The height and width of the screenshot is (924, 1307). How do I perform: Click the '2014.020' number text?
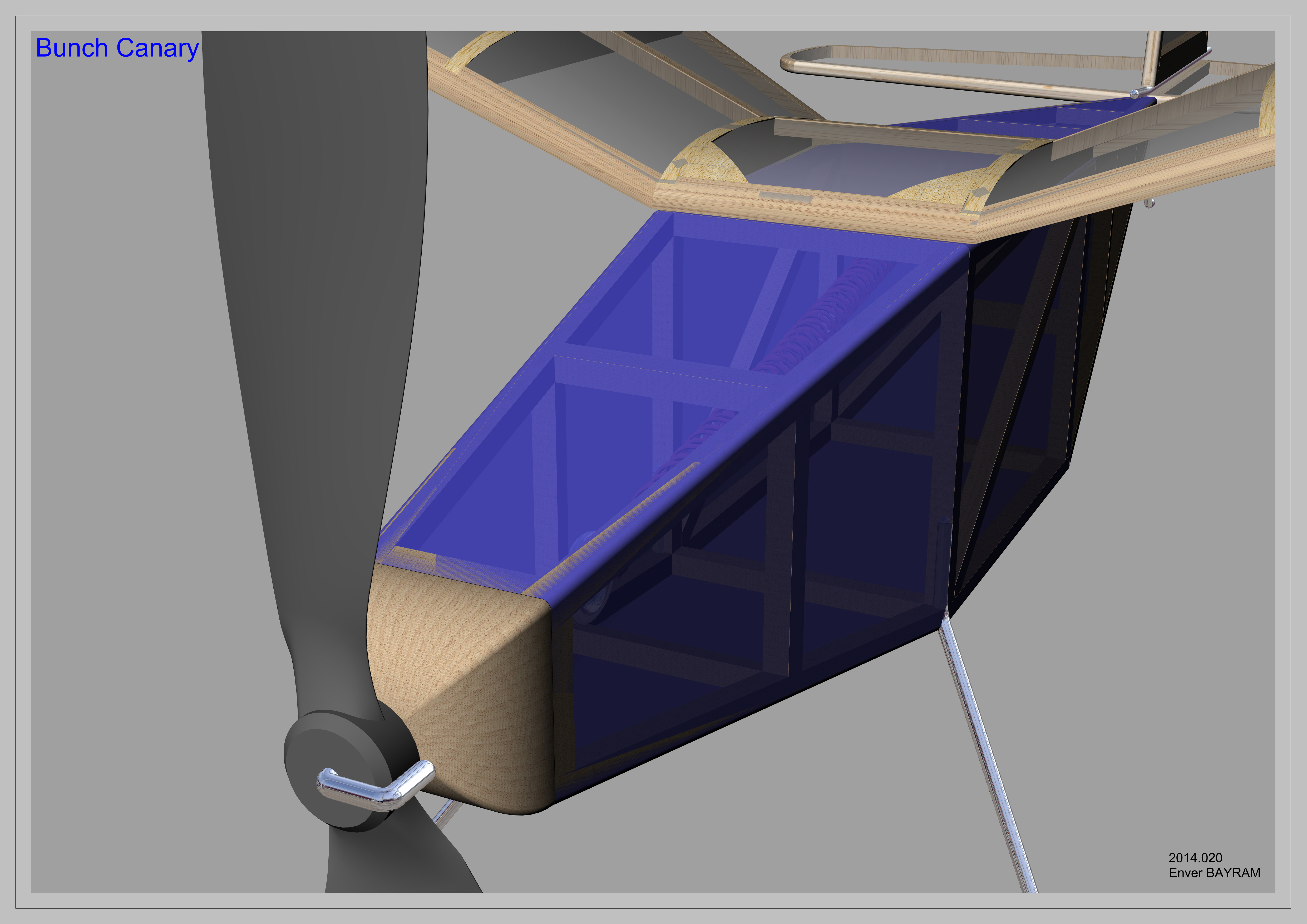[x=1195, y=858]
